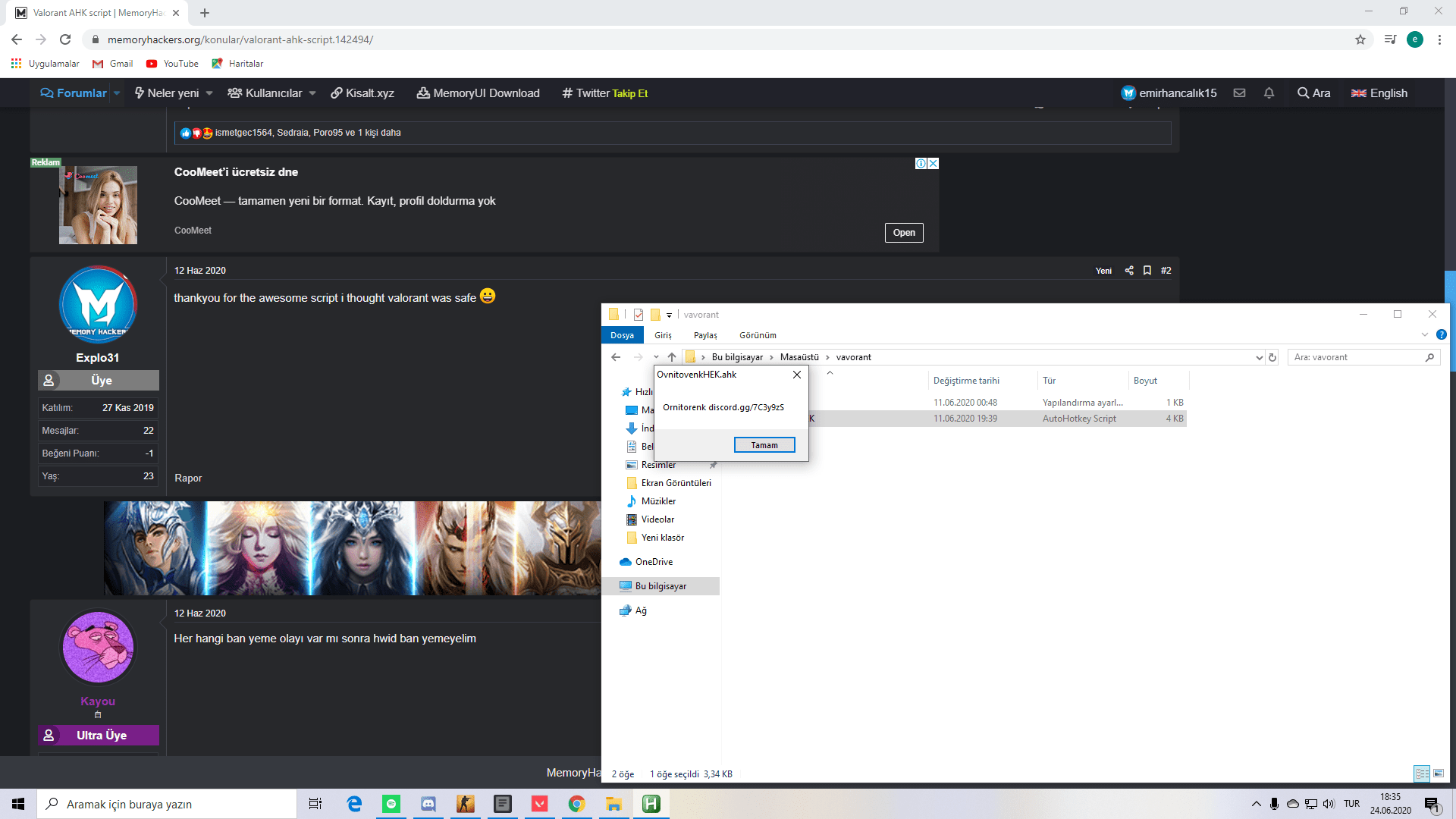Switch to Görünüm ribbon tab
This screenshot has height=819, width=1456.
(758, 335)
